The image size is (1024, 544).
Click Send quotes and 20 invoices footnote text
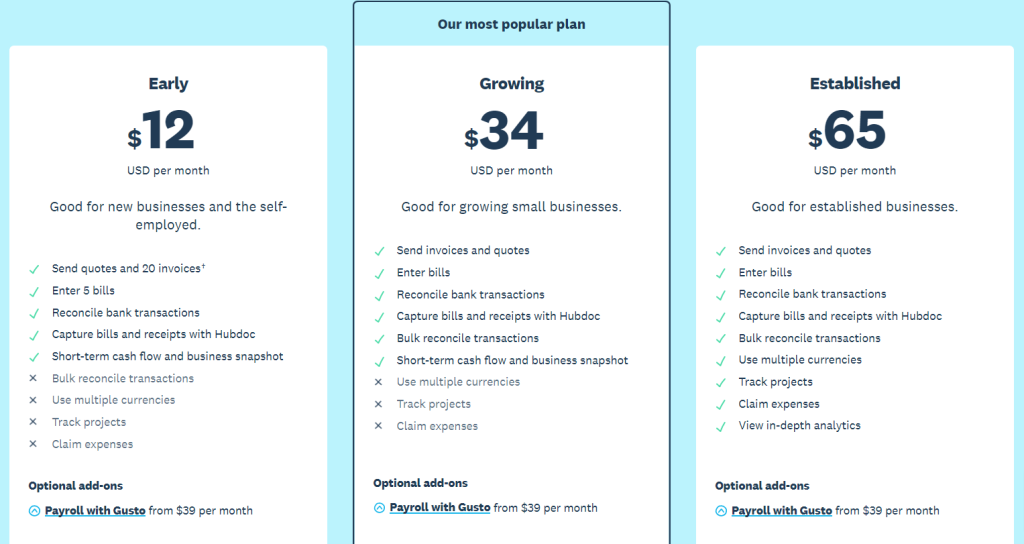click(129, 268)
